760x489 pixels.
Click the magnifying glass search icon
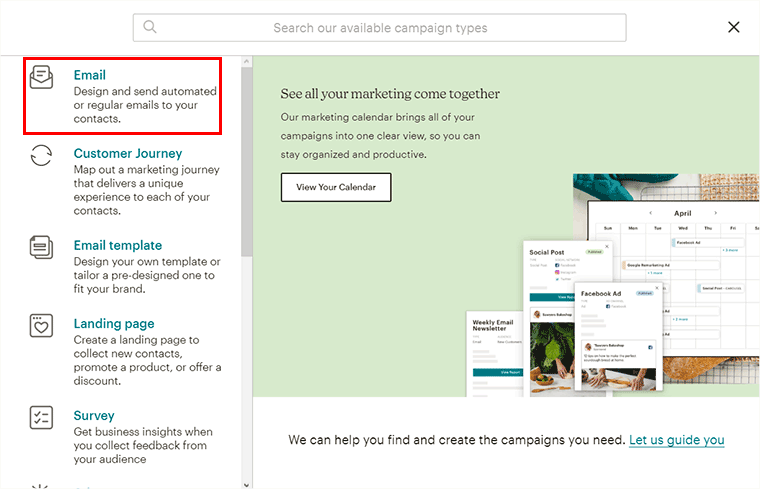[x=150, y=27]
